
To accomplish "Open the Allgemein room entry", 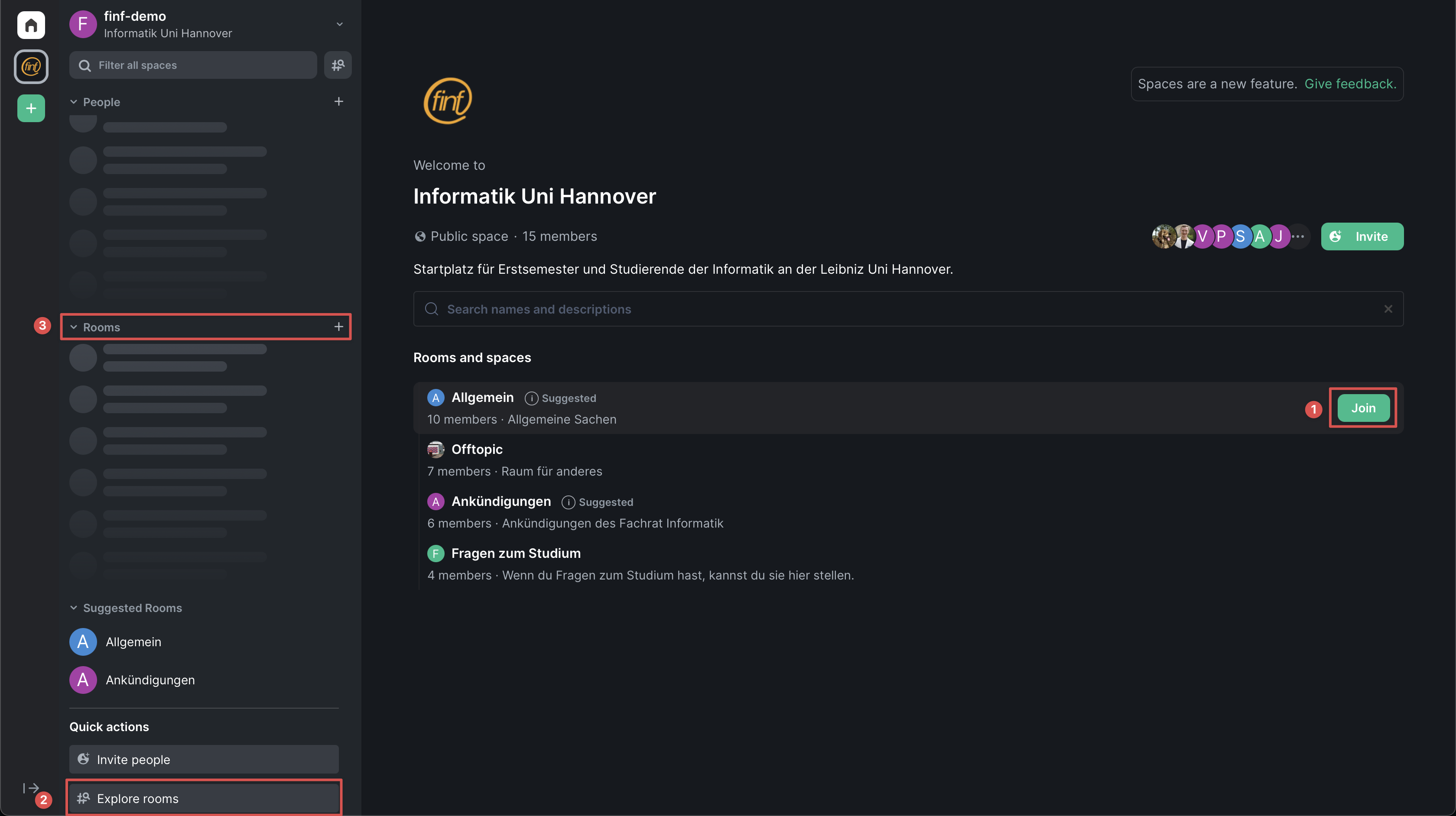I will [908, 408].
